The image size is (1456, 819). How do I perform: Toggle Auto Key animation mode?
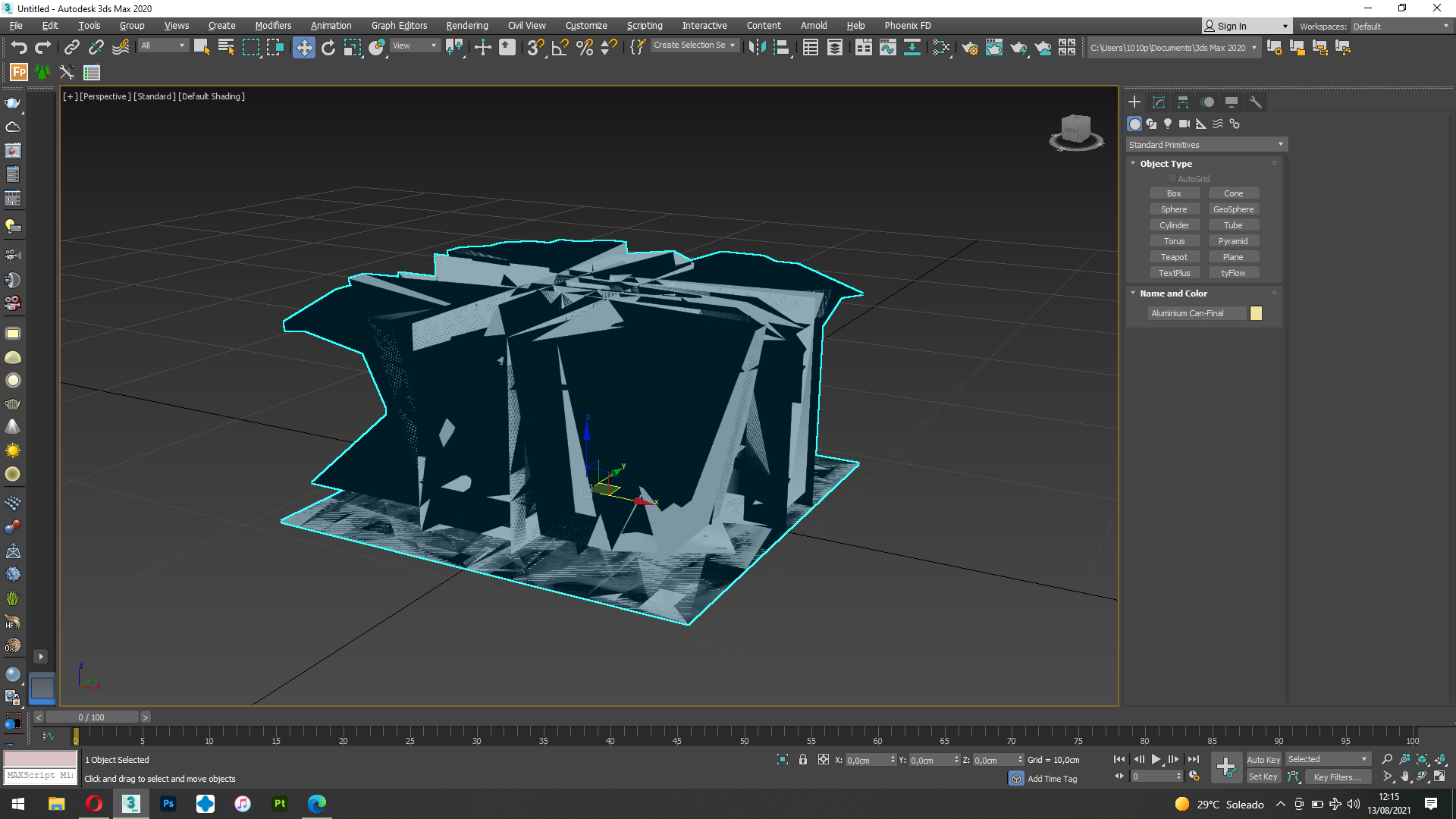coord(1263,759)
